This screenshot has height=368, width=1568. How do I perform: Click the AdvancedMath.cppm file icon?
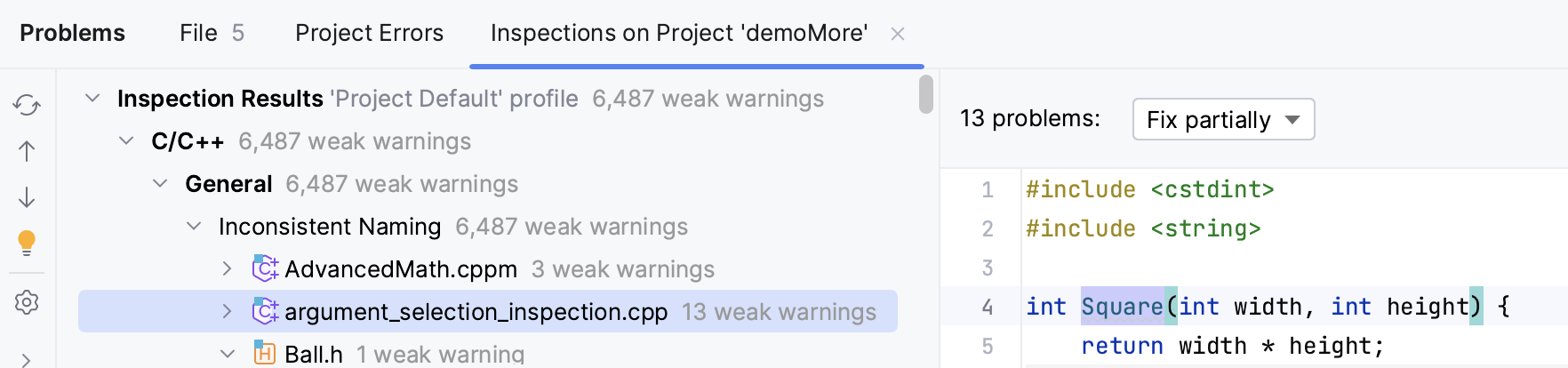(265, 268)
